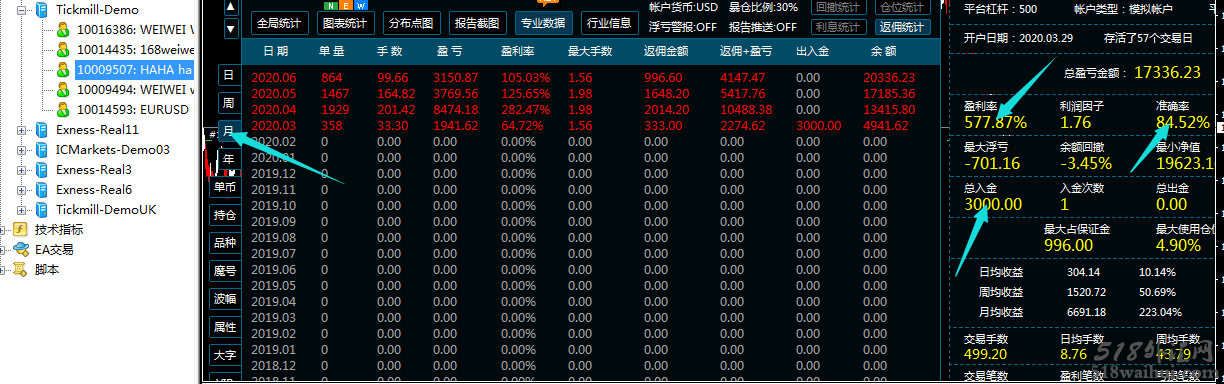Sort by the 日期 column header
This screenshot has width=1224, height=384.
coord(276,51)
